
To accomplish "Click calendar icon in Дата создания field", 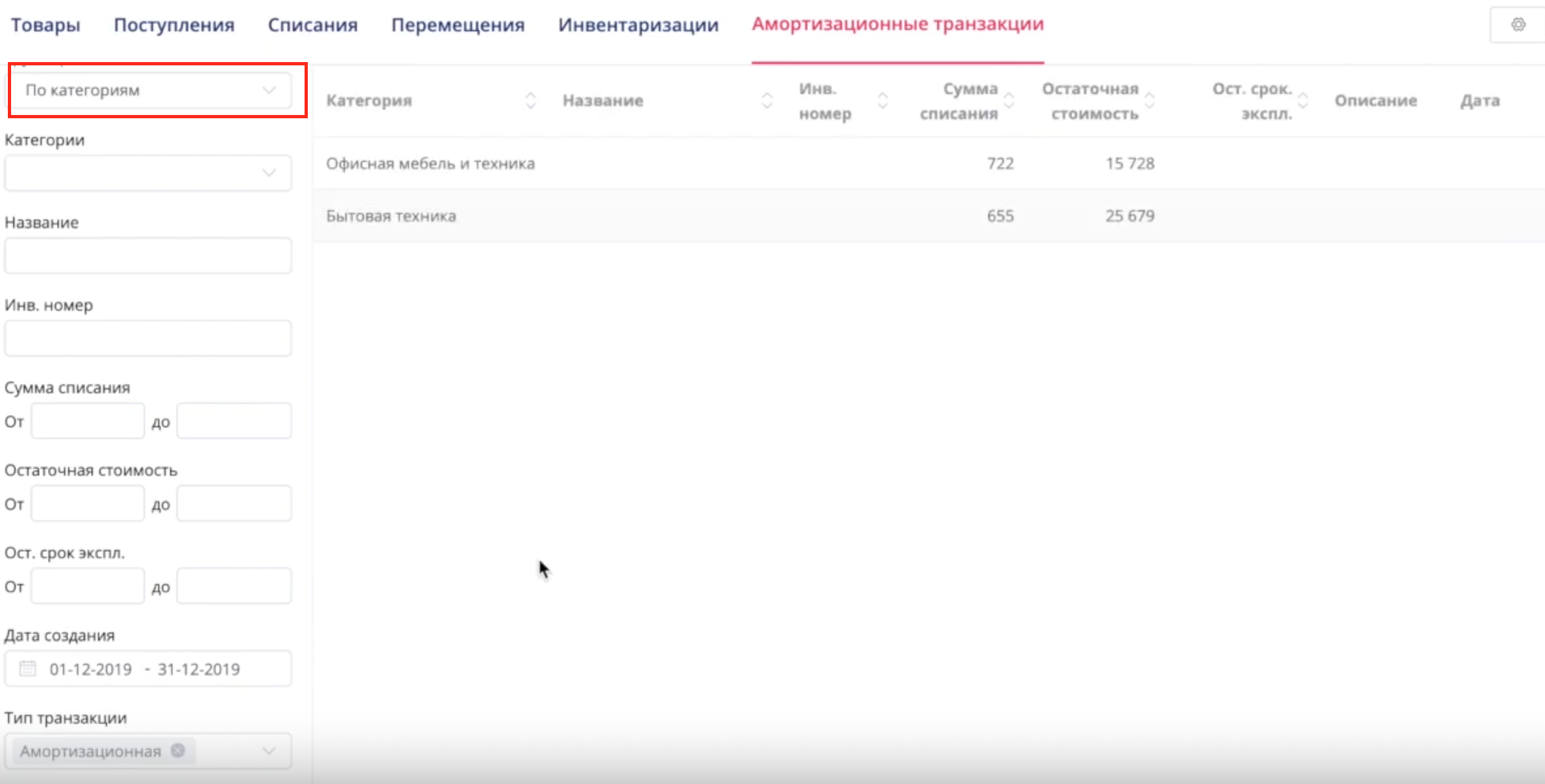I will point(27,668).
